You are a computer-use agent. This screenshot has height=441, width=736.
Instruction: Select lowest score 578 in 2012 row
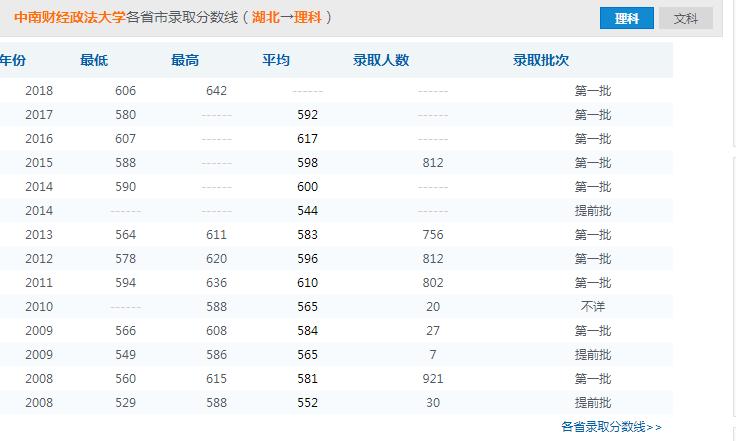[x=125, y=259]
